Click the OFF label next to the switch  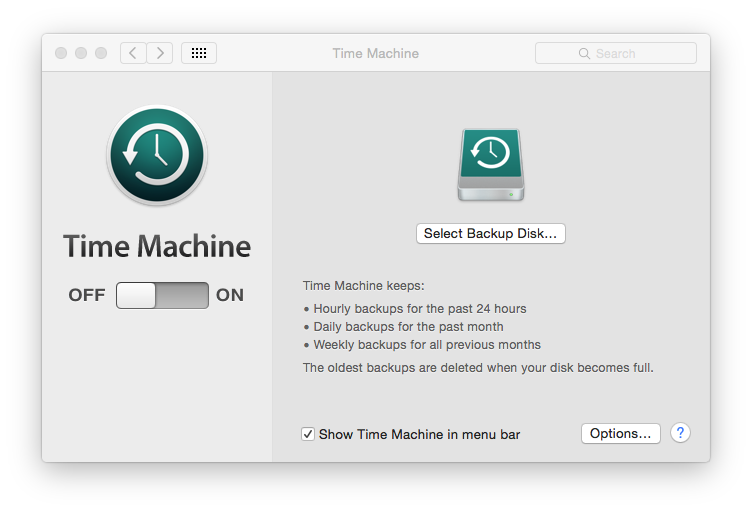pyautogui.click(x=87, y=295)
